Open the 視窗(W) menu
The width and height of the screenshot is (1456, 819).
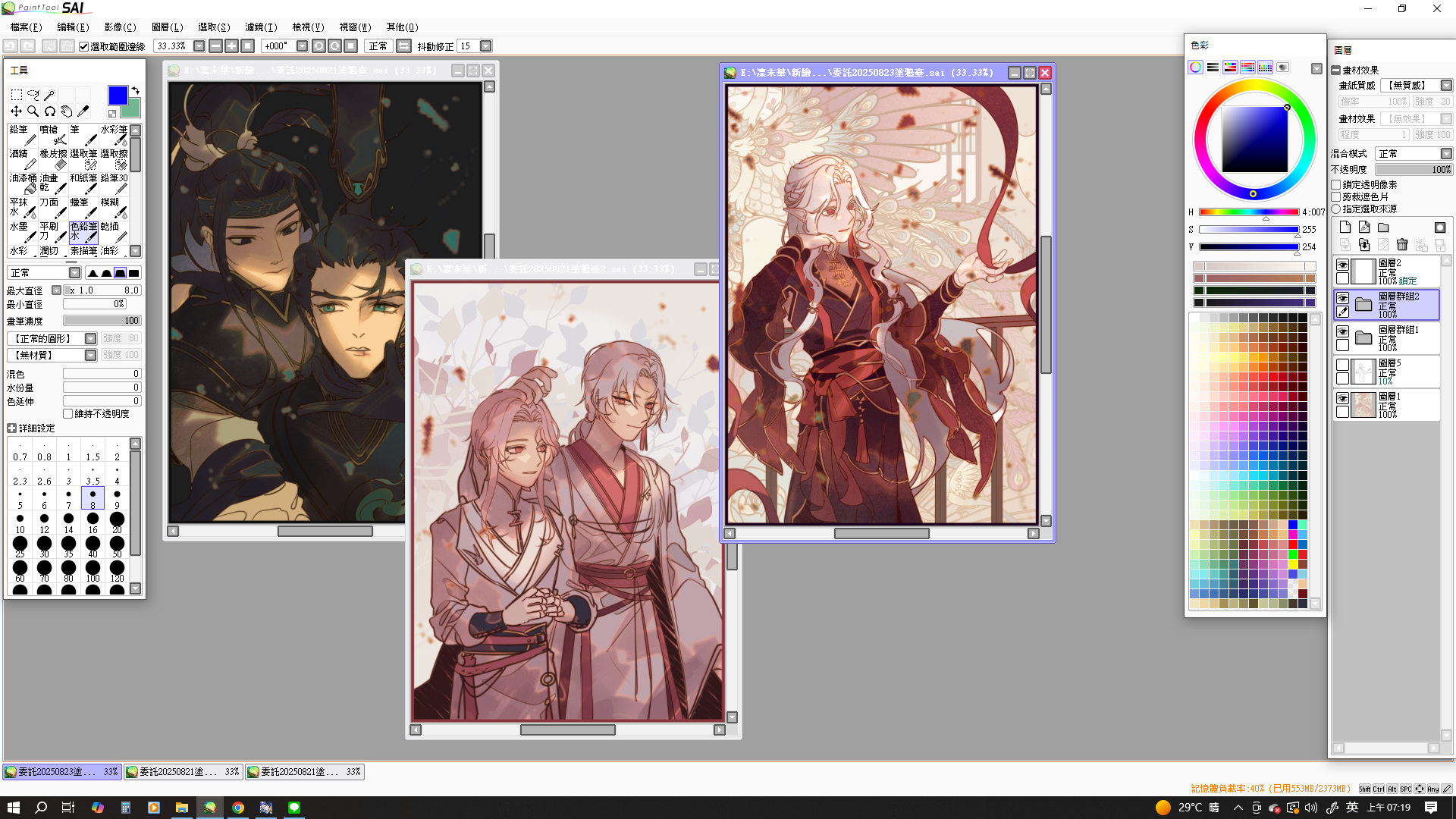coord(355,27)
